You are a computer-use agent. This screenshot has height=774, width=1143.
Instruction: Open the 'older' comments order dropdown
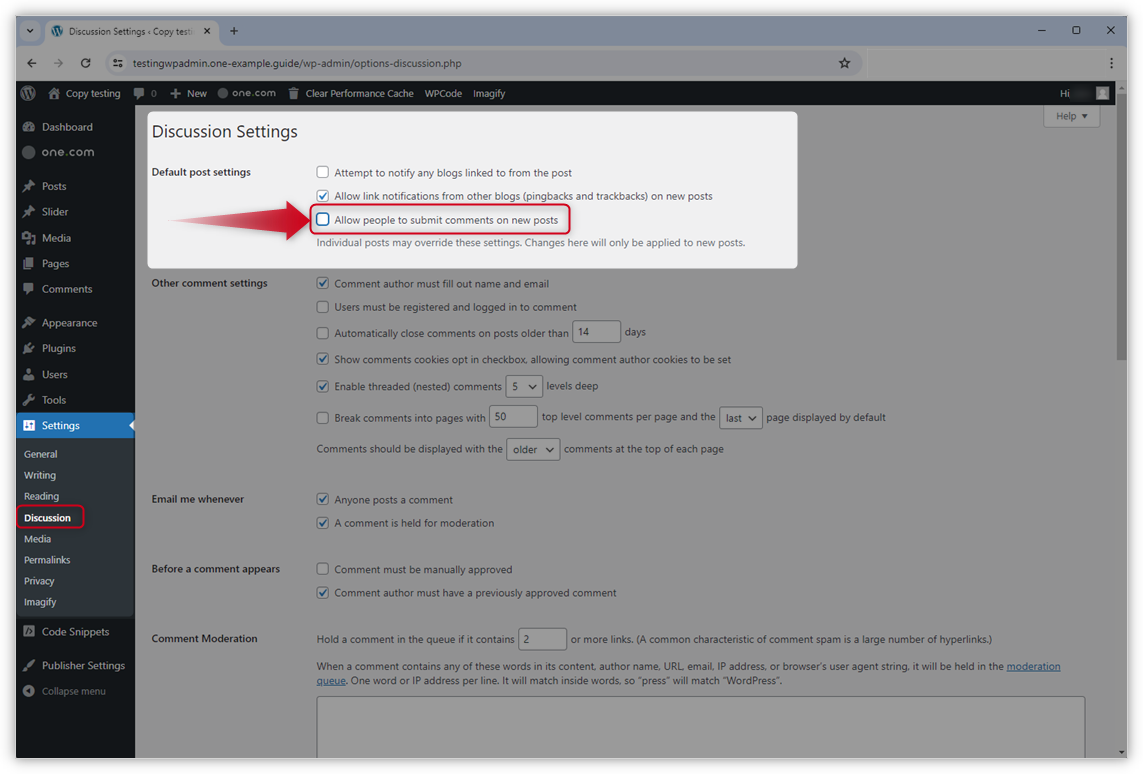tap(532, 450)
